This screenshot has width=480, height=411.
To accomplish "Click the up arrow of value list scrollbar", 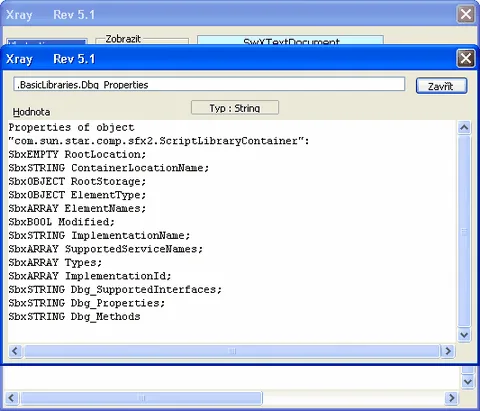I will click(464, 128).
